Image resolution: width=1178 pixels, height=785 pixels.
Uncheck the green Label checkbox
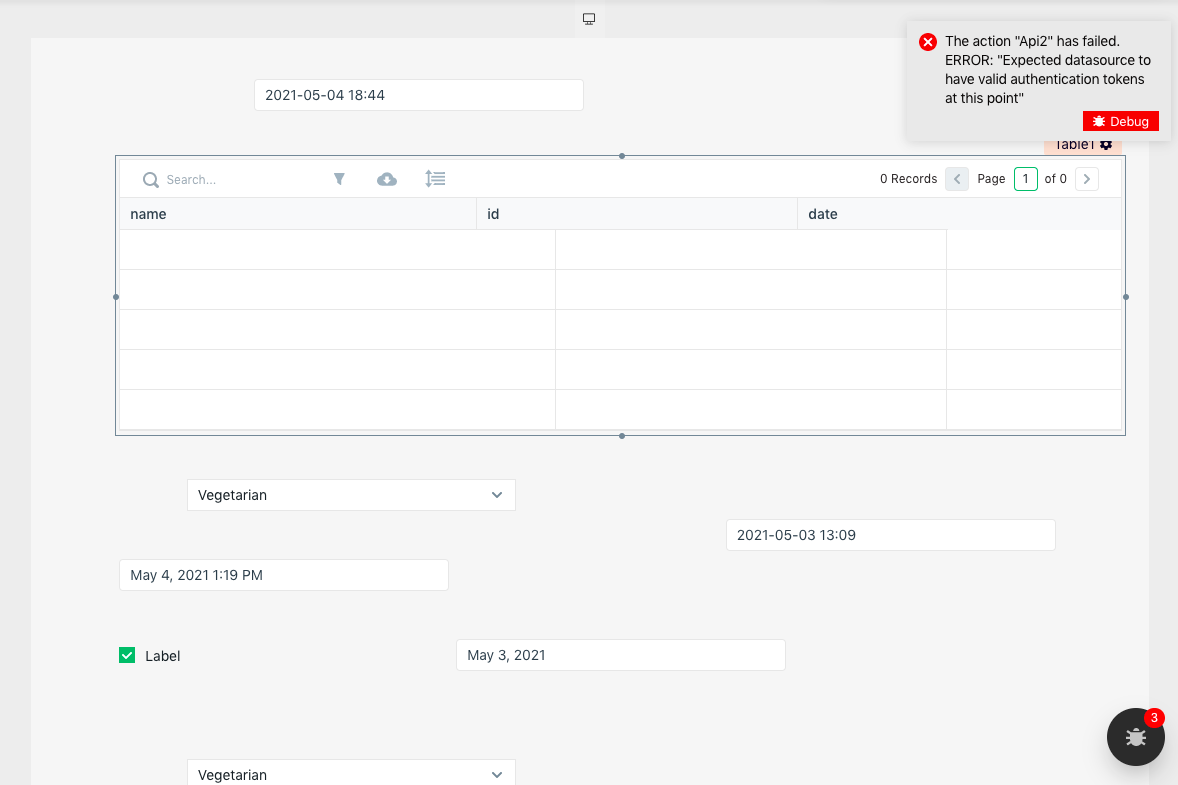point(127,656)
